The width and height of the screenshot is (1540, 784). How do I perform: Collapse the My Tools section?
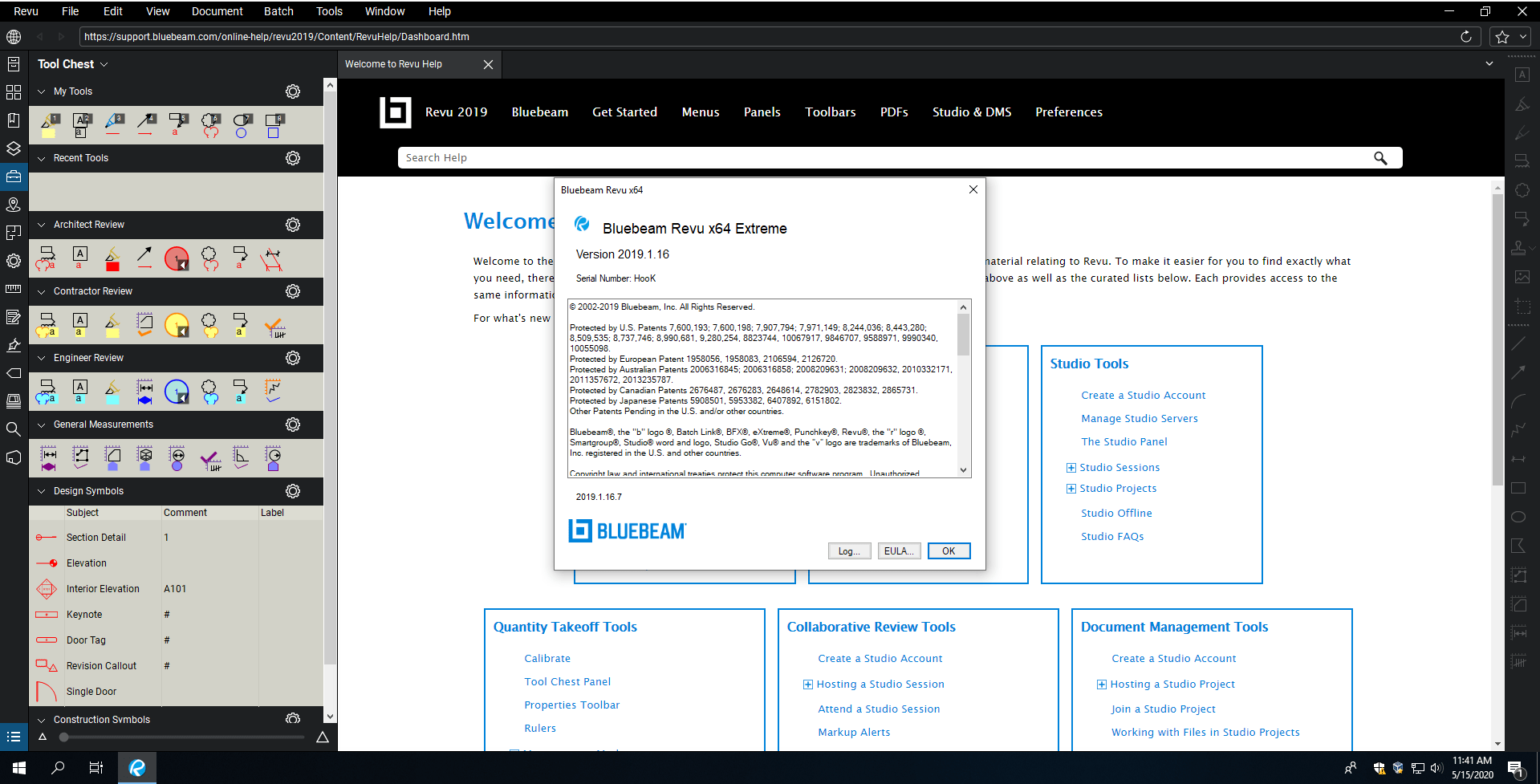[x=42, y=91]
